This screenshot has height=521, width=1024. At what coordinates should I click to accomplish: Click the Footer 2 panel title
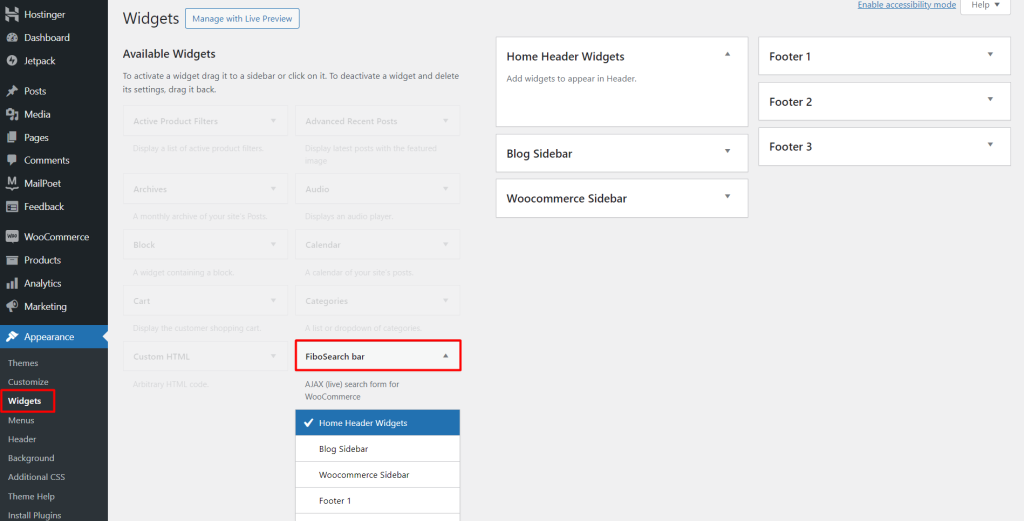click(x=791, y=102)
